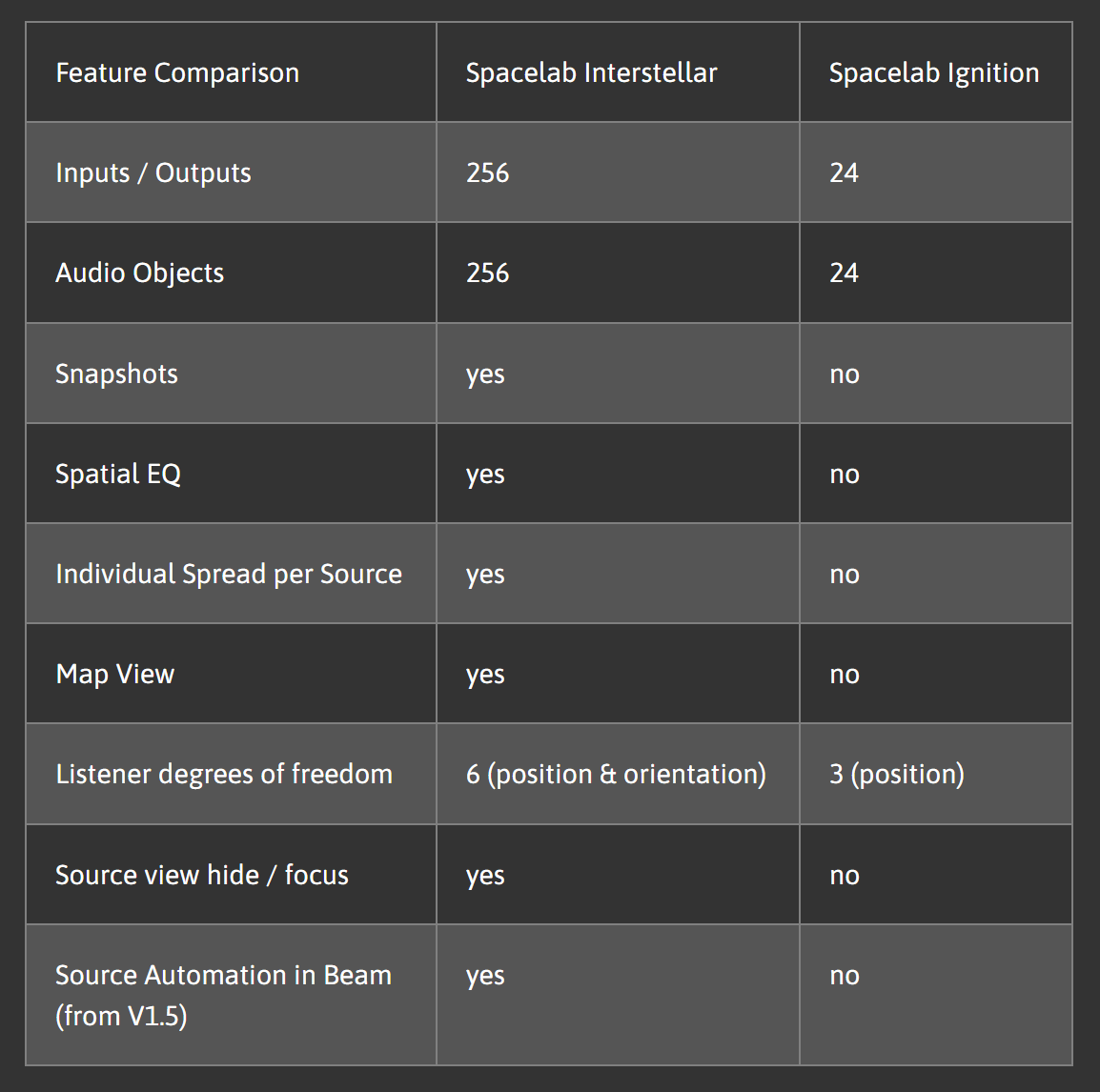
Task: Select the Snapshots feature label
Action: click(x=116, y=374)
